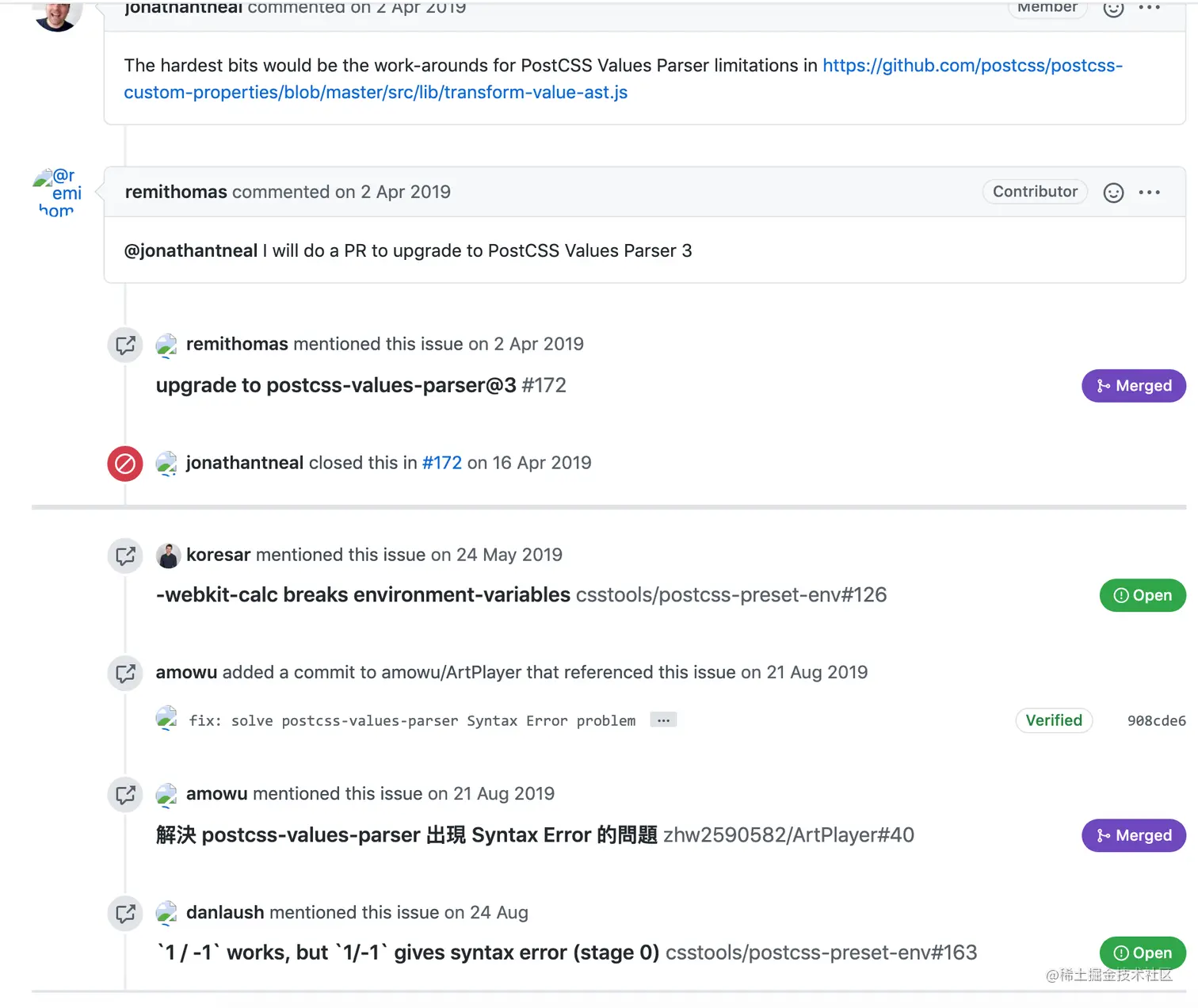
Task: Expand commit message ellipsis after Syntax Error problem
Action: tap(663, 720)
